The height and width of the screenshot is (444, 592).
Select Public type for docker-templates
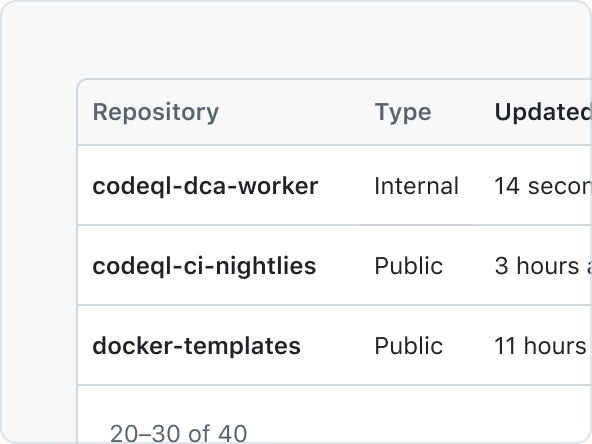(x=409, y=346)
